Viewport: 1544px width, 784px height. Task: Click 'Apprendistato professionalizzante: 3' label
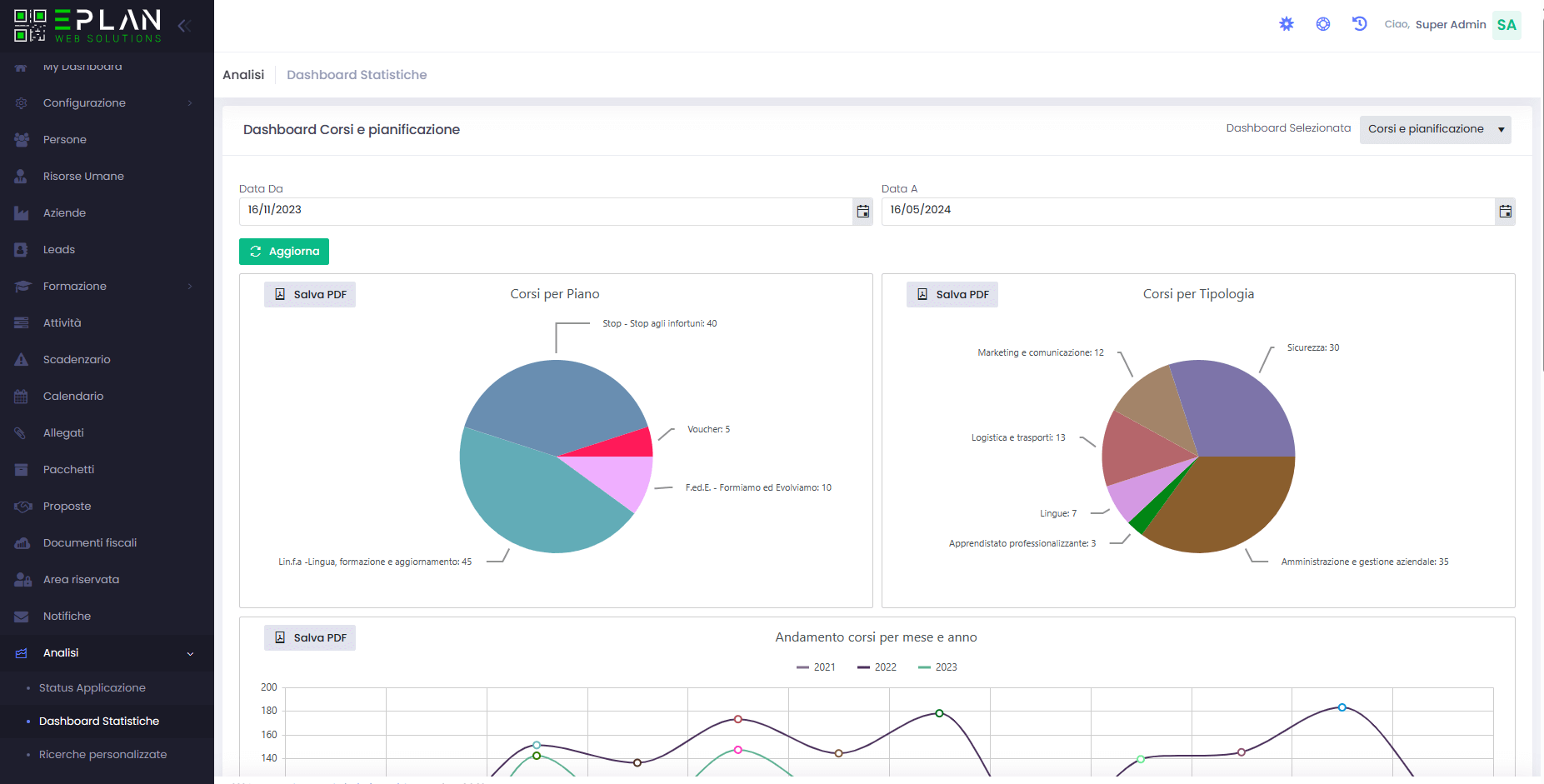[x=1022, y=544]
